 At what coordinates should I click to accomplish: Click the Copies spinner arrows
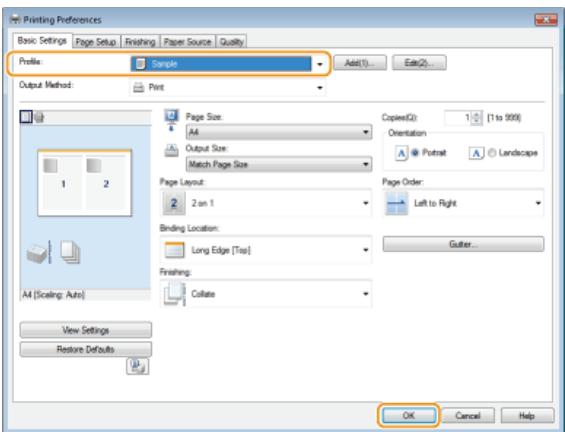[x=476, y=118]
